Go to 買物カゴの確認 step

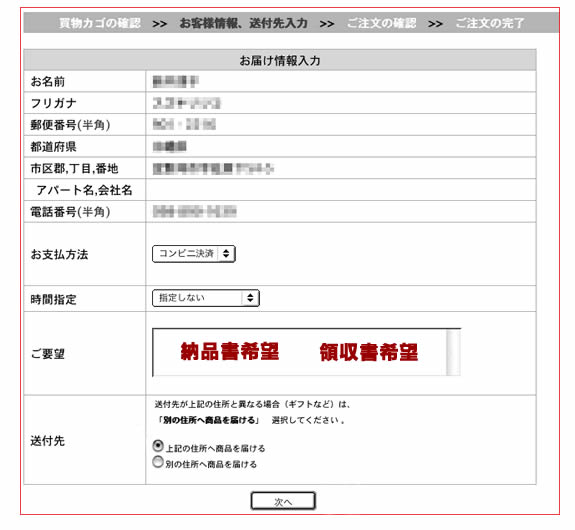[x=100, y=23]
